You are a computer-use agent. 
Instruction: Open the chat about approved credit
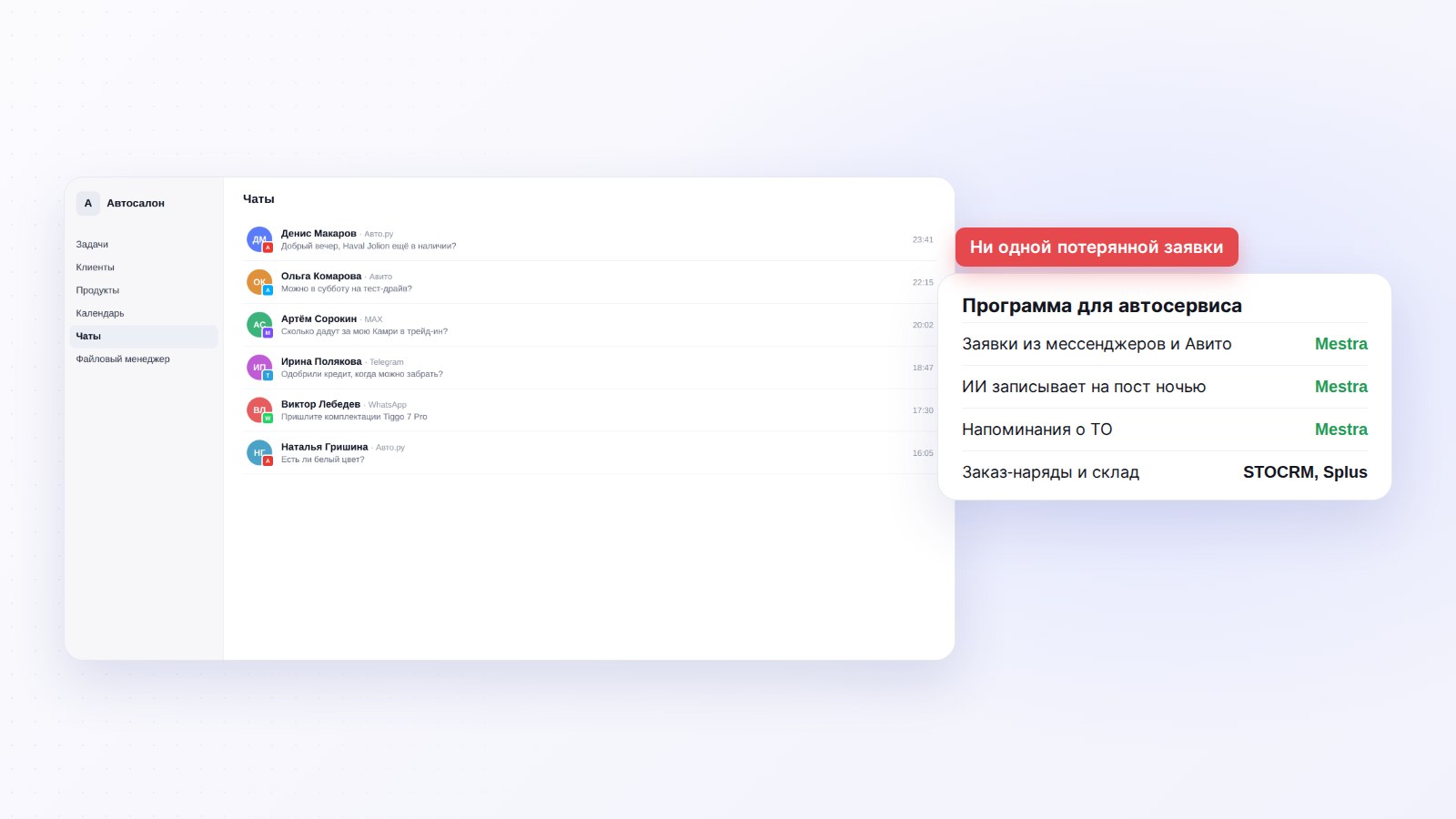point(590,368)
